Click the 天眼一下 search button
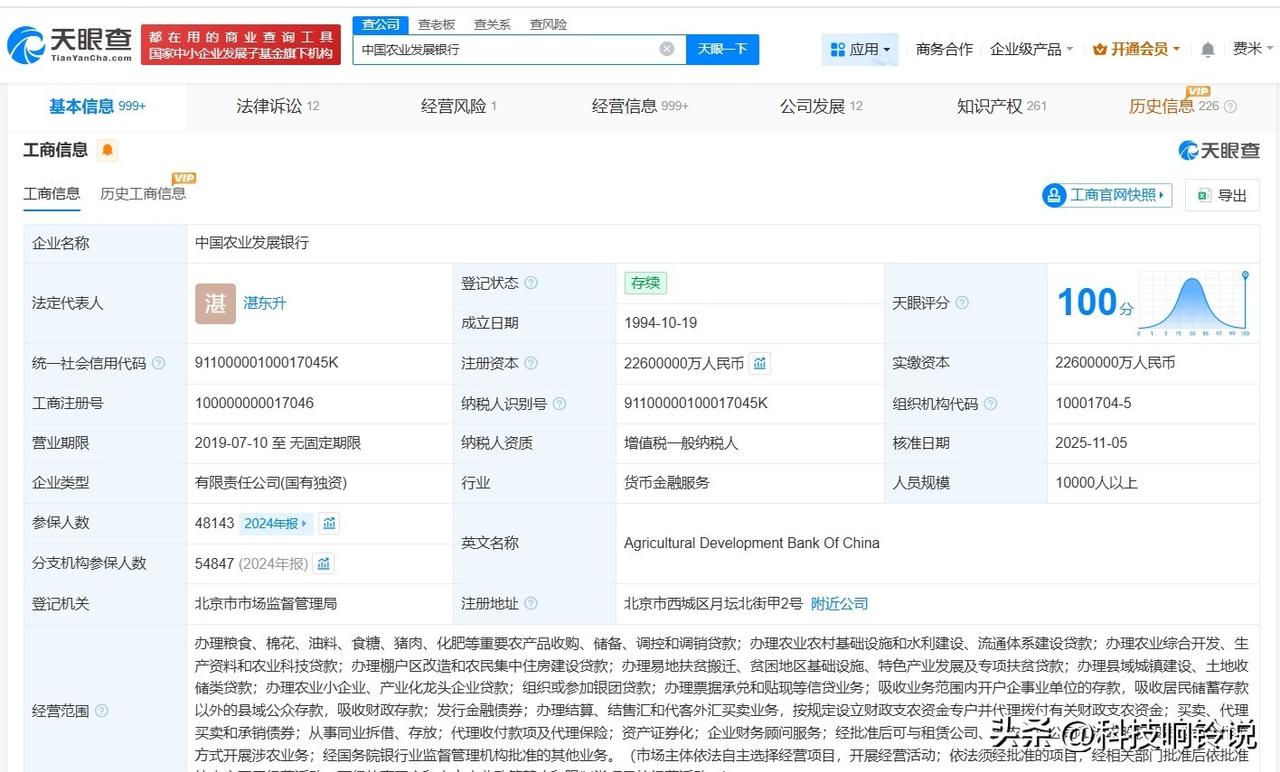The width and height of the screenshot is (1280, 772). [x=722, y=49]
